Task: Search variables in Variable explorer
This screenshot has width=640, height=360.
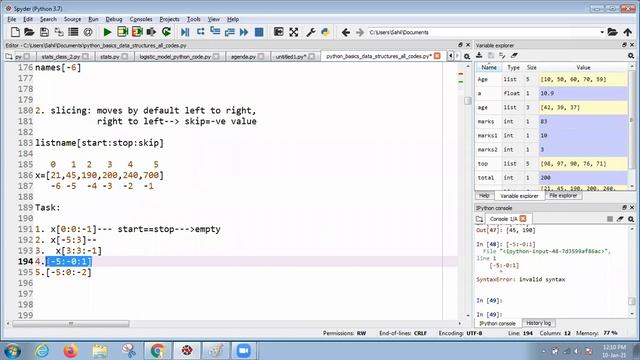Action: [631, 56]
